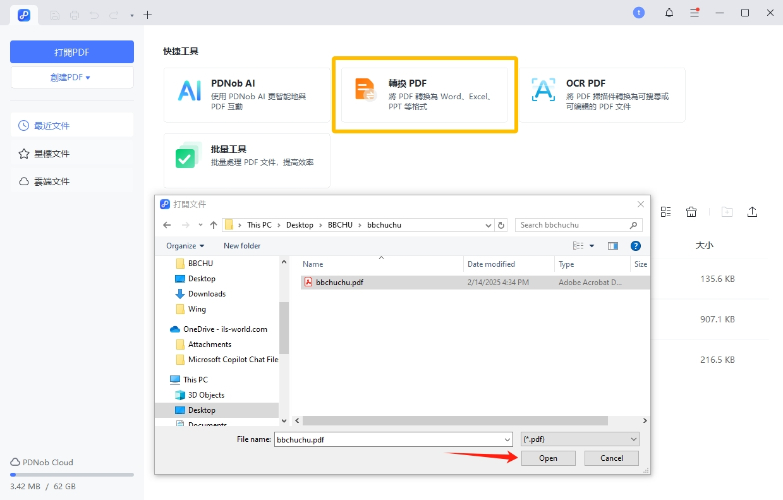Open the view options dropdown arrow
The width and height of the screenshot is (783, 500).
(592, 246)
